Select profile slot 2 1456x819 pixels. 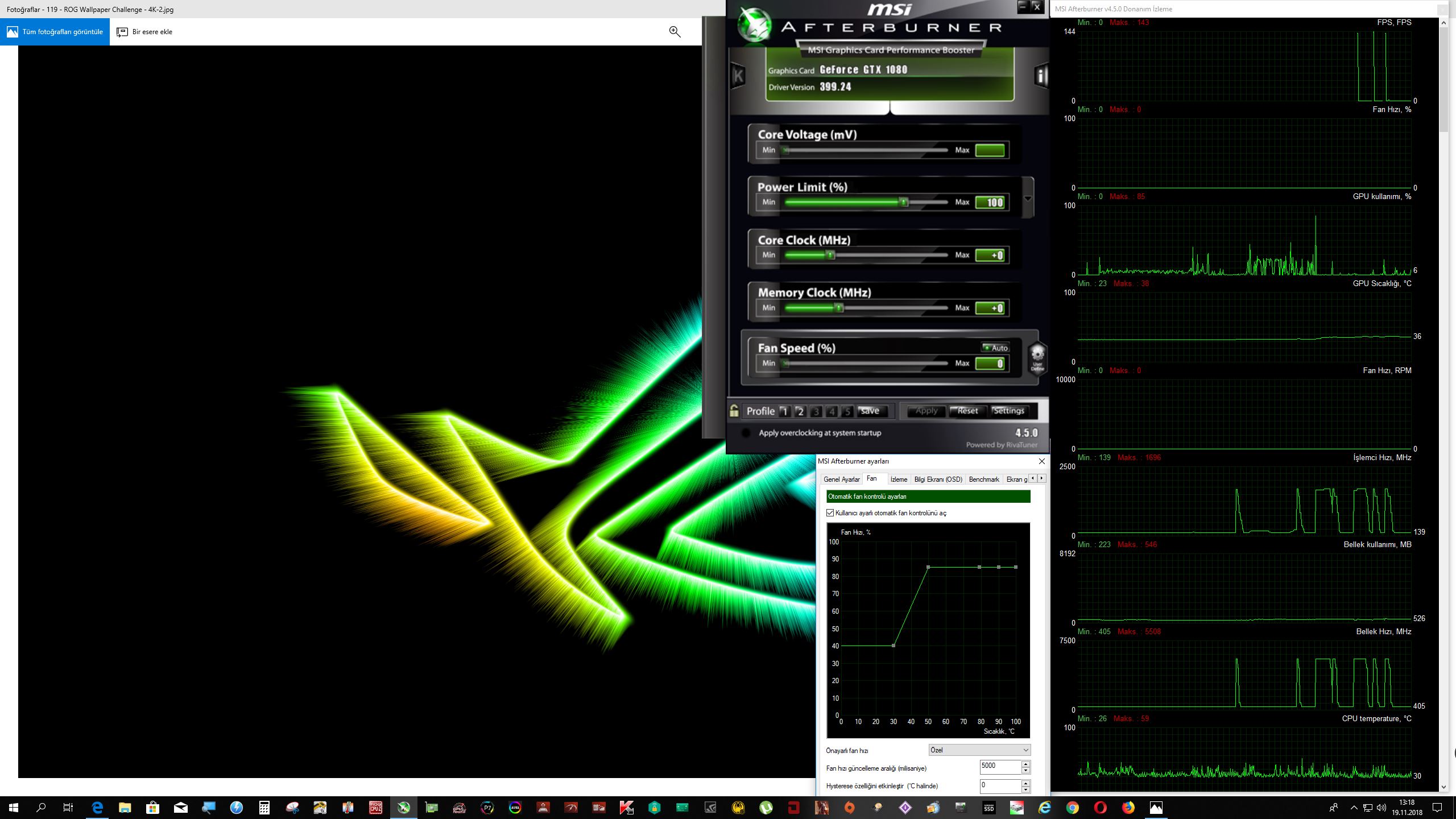800,411
